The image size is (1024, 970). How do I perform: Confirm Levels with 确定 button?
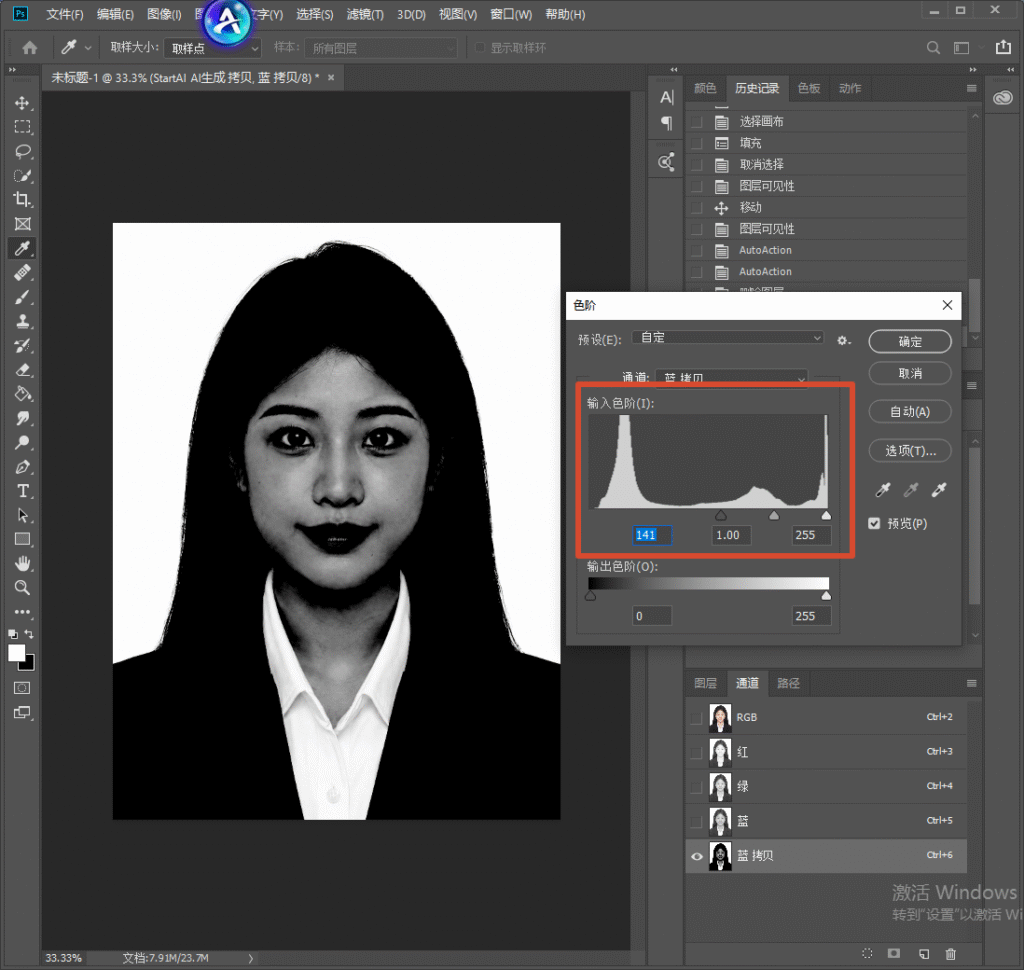[x=910, y=342]
